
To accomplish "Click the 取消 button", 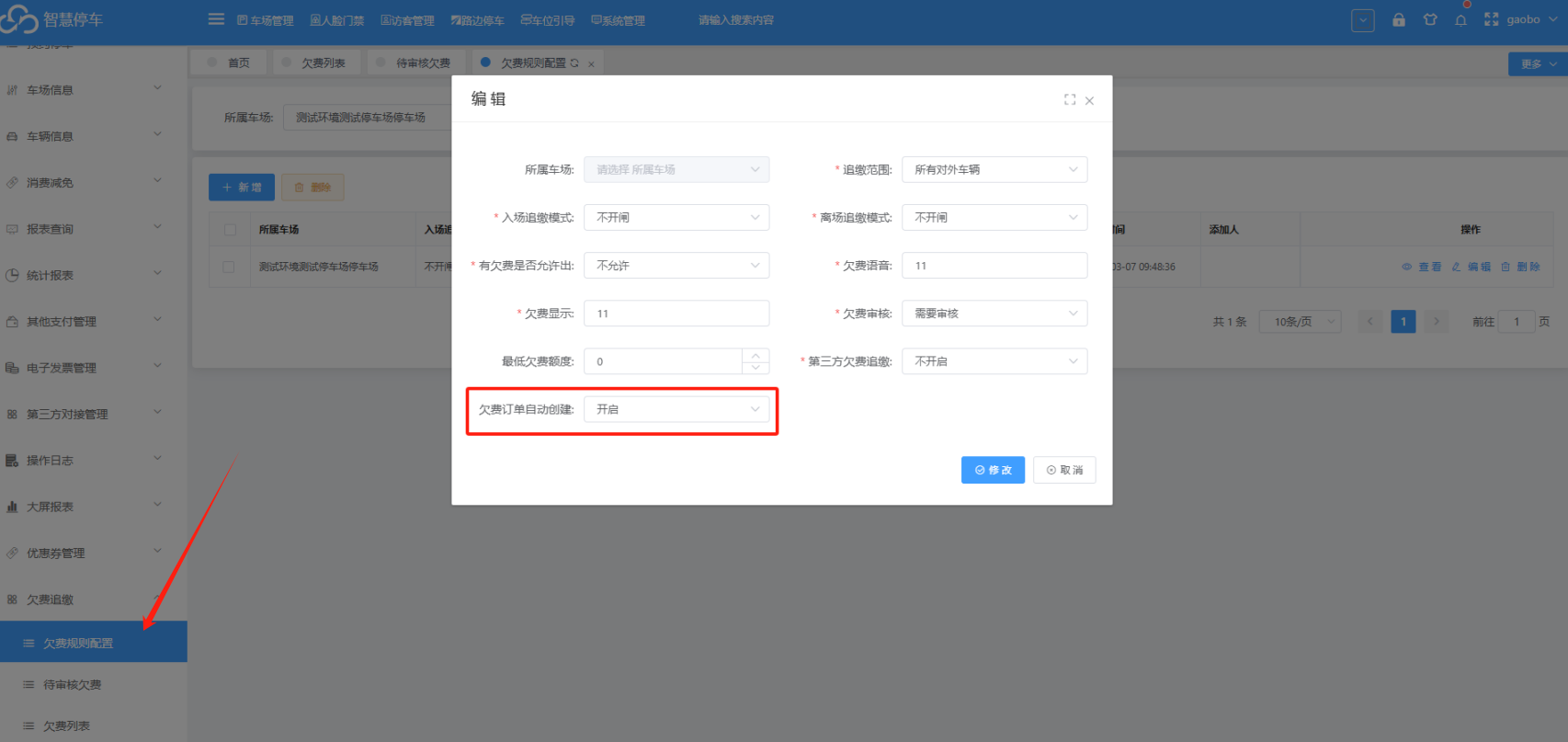I will pos(1064,470).
